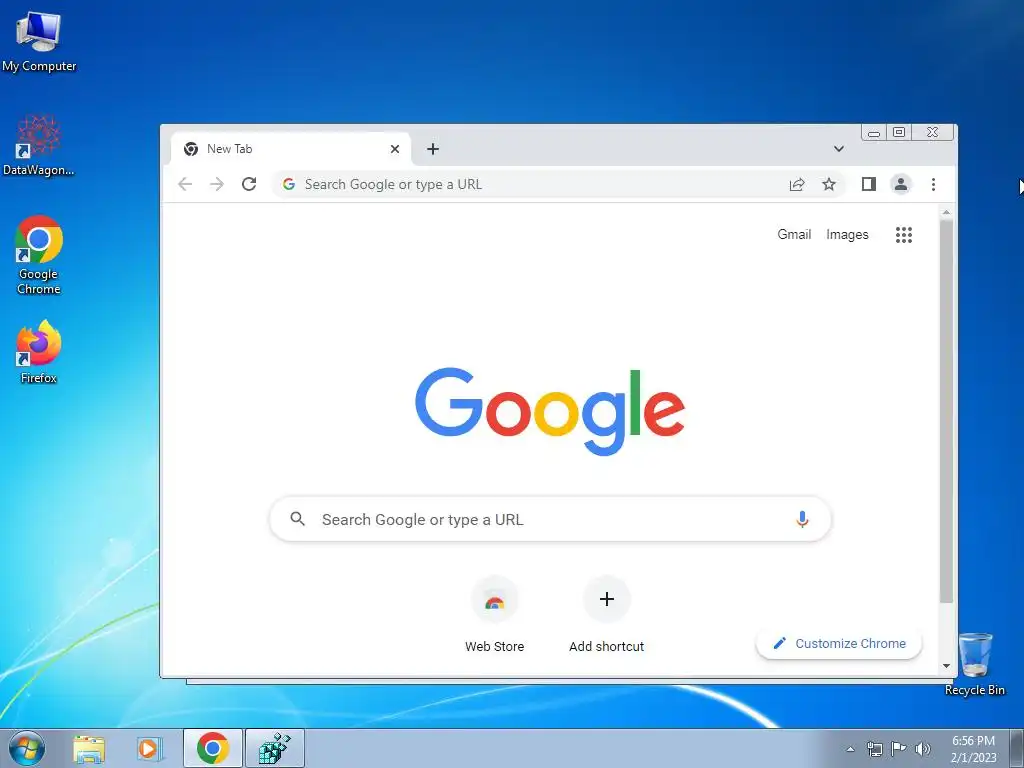The width and height of the screenshot is (1024, 768).
Task: Open the Action Center flag icon
Action: 899,749
